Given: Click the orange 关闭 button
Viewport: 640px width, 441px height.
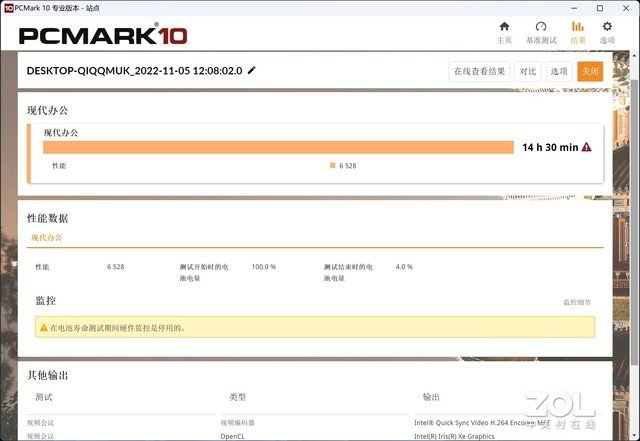Looking at the screenshot, I should coord(590,71).
